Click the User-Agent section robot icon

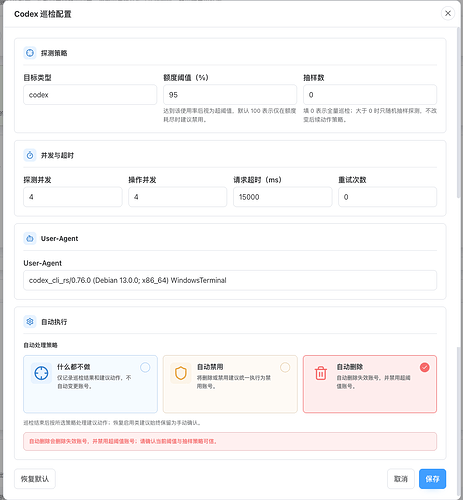30,239
